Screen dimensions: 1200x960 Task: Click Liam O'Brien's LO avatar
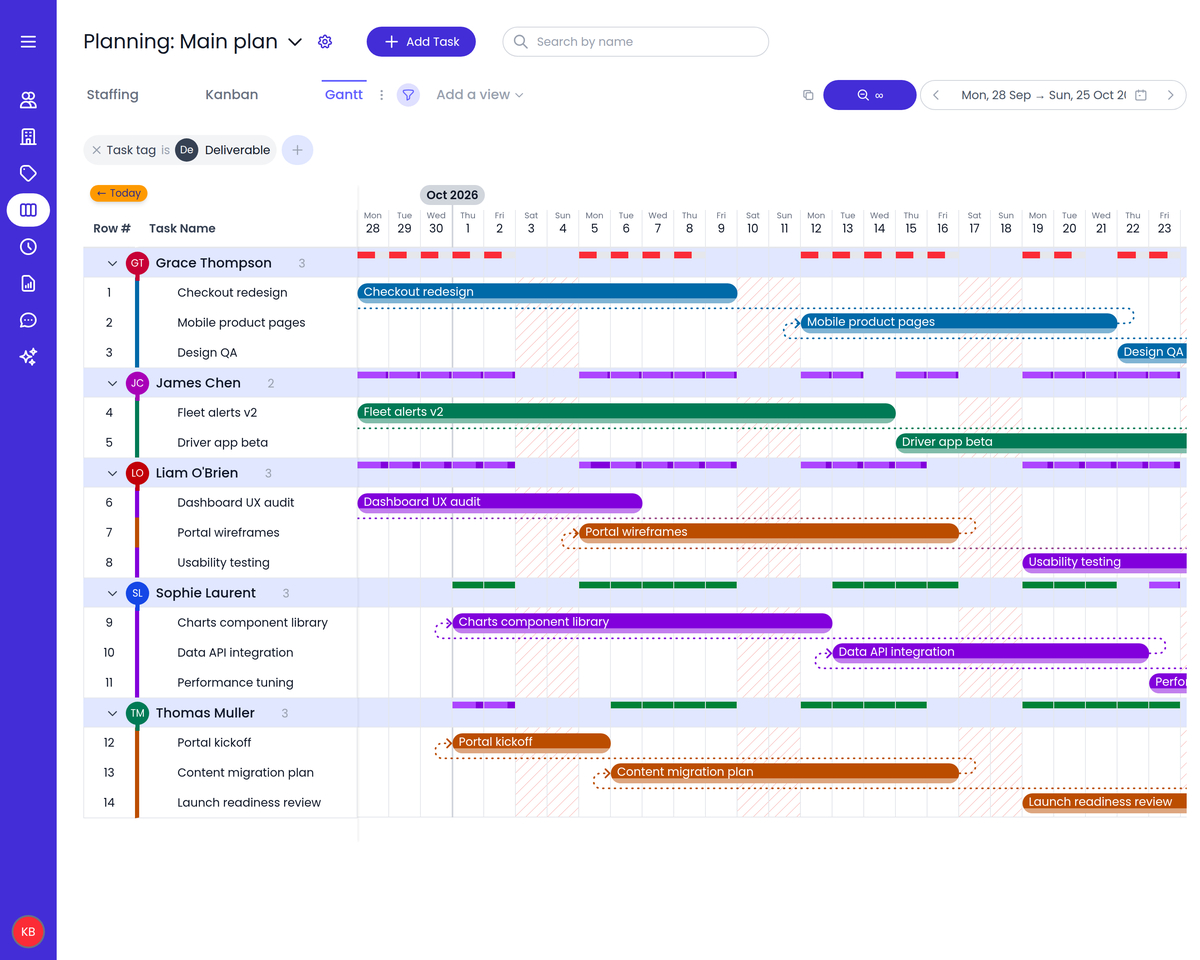click(x=137, y=473)
